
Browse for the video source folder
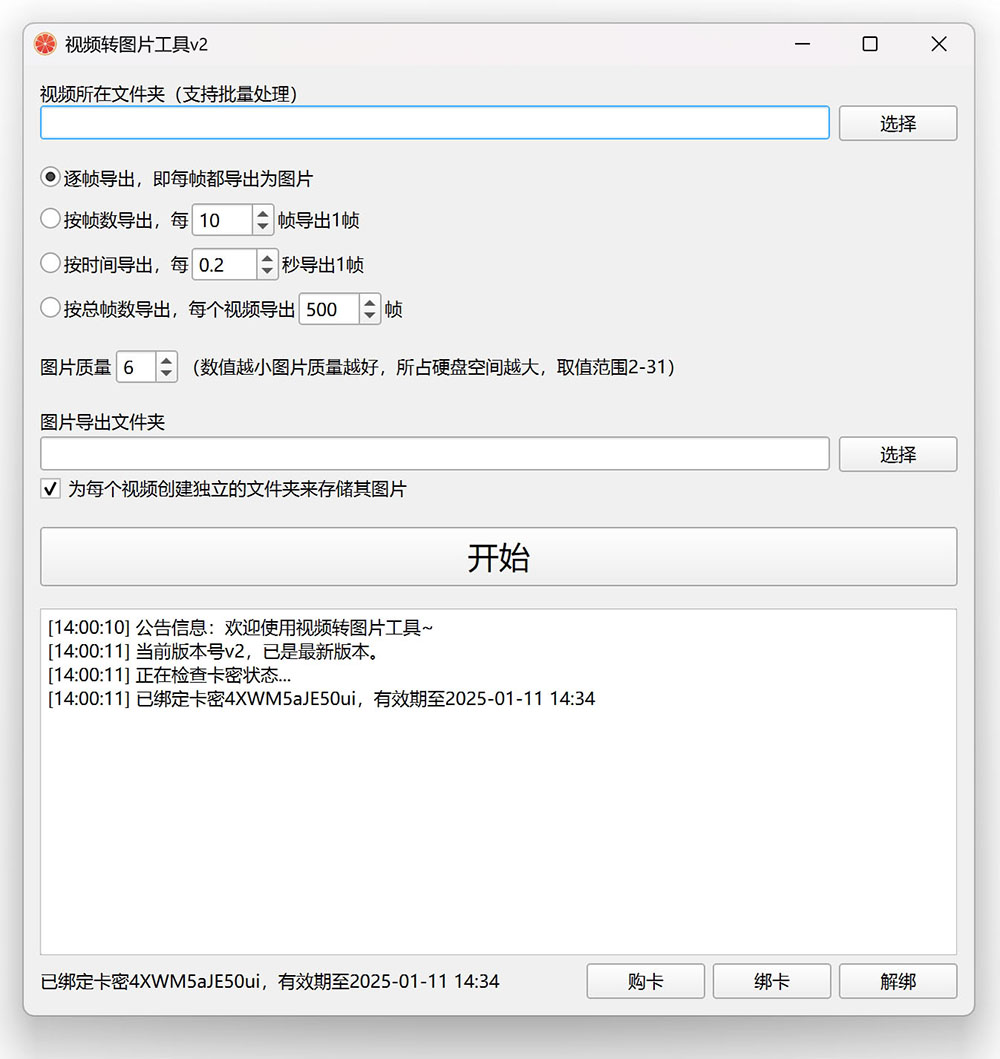(x=897, y=123)
